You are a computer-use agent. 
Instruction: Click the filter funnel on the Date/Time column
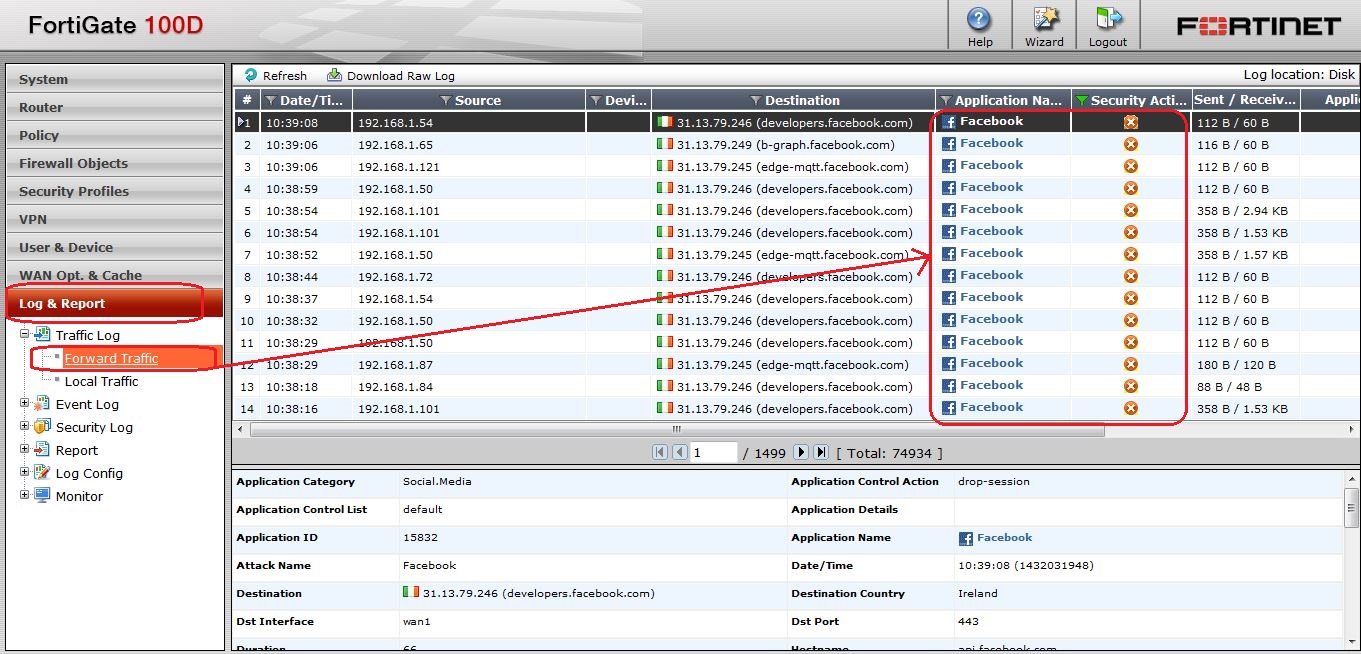[x=272, y=98]
